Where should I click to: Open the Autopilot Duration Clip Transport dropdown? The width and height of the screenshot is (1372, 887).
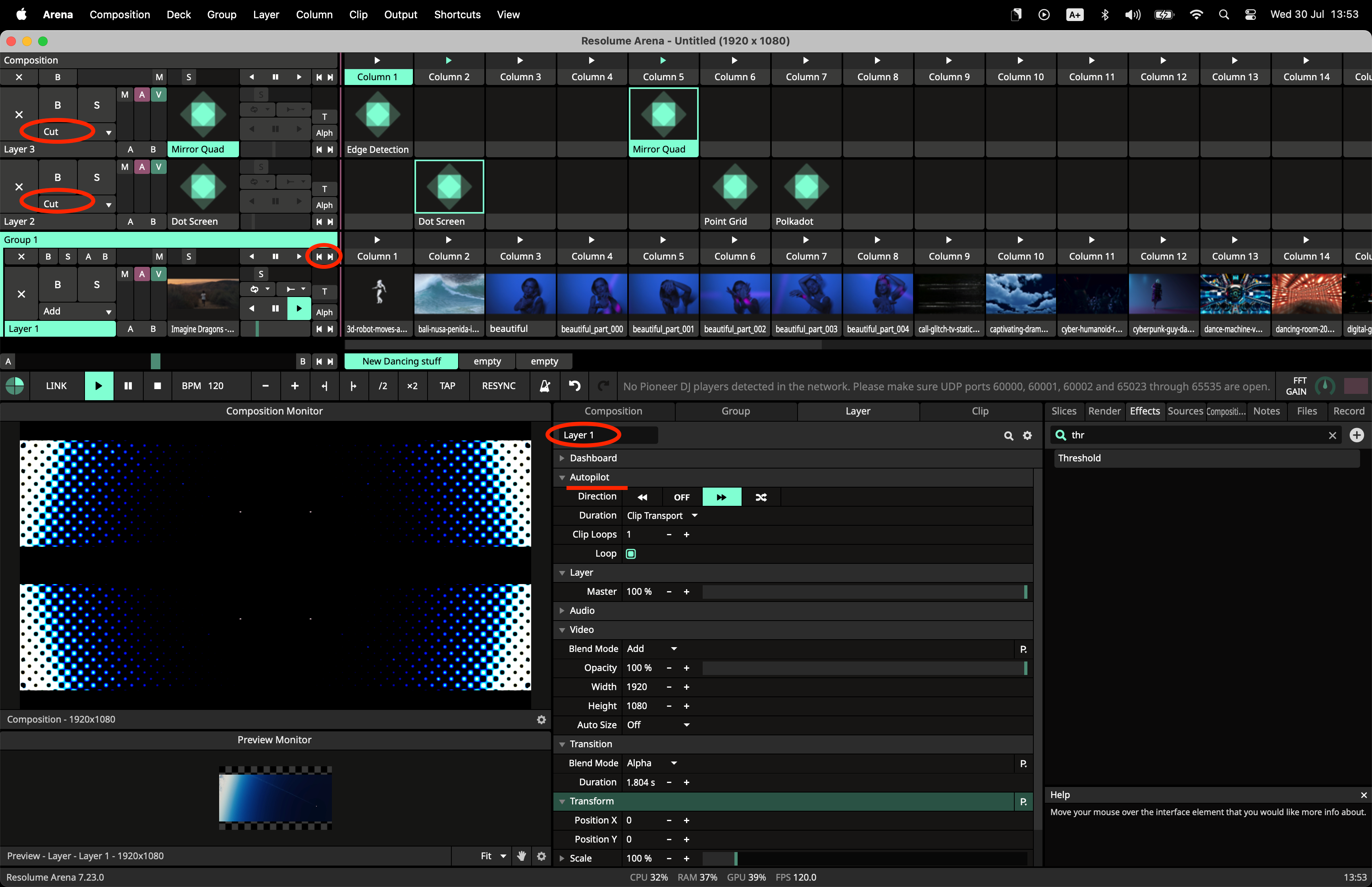coord(662,515)
